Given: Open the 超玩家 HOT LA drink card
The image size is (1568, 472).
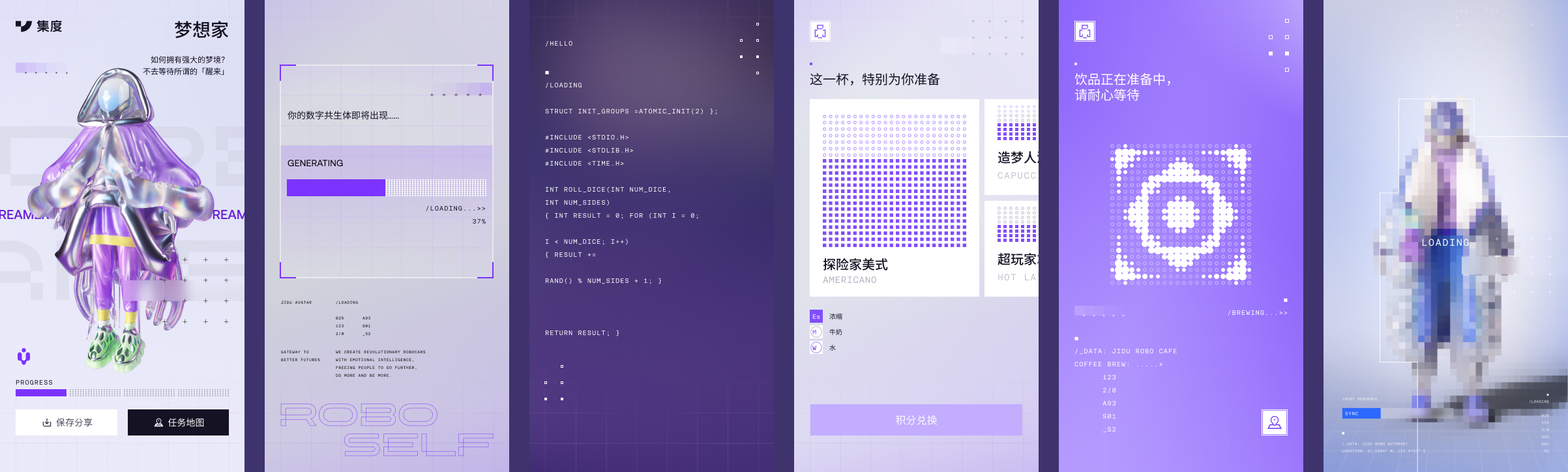Looking at the screenshot, I should click(x=1011, y=248).
